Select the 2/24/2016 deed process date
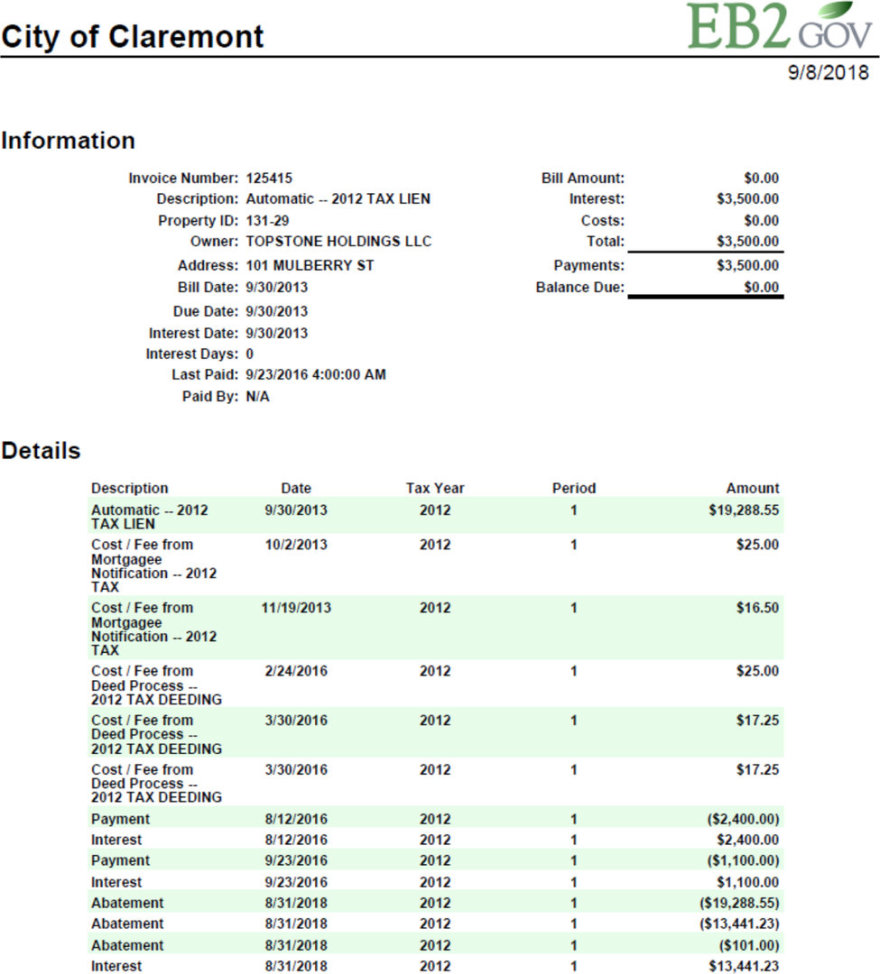 296,671
